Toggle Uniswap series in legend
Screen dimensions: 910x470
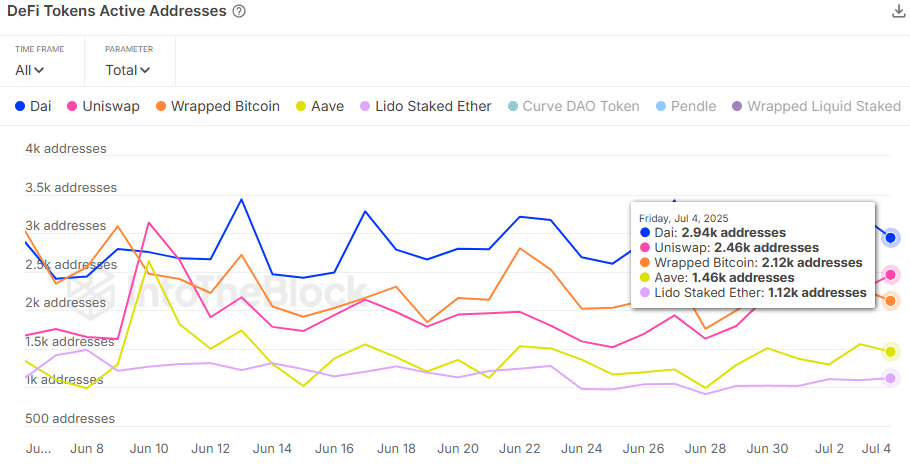103,107
